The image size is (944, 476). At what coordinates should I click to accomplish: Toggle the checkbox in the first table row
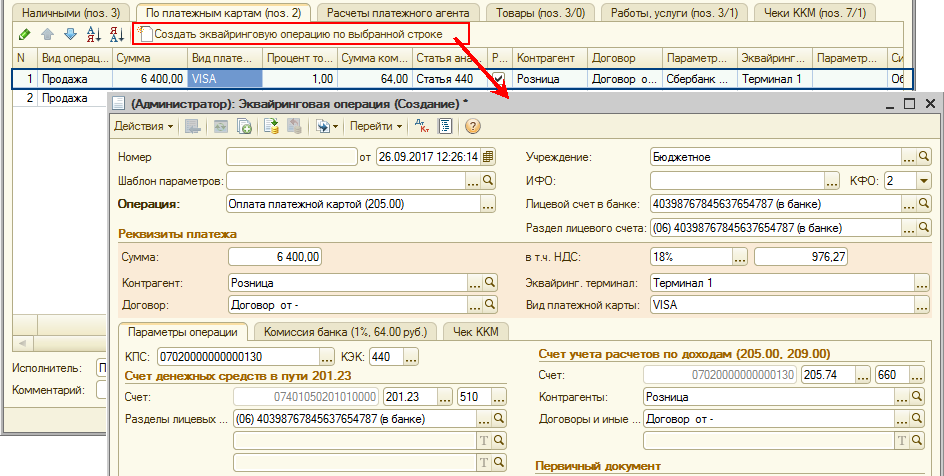point(498,78)
